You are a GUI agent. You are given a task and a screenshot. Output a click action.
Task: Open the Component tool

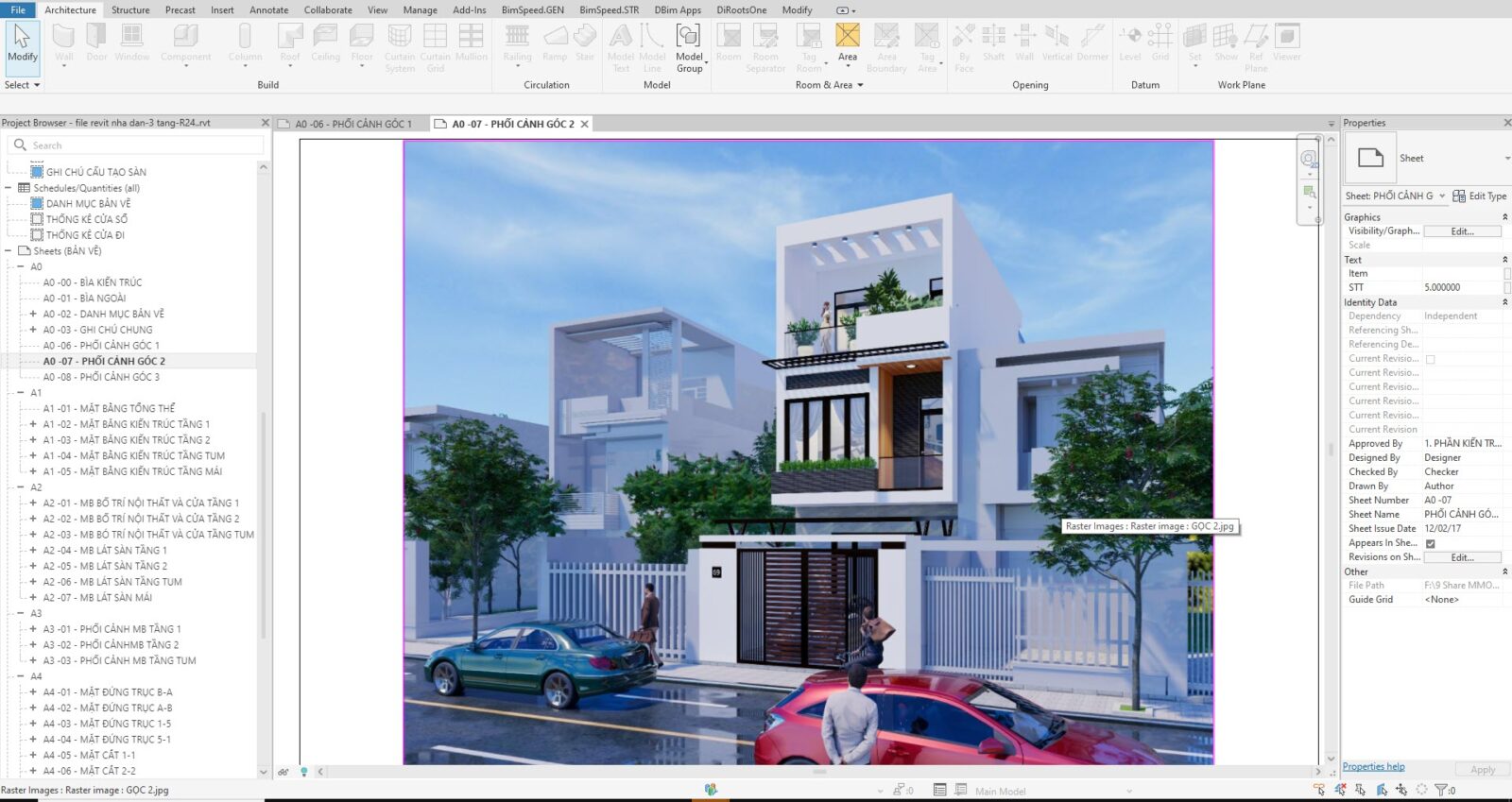point(185,45)
